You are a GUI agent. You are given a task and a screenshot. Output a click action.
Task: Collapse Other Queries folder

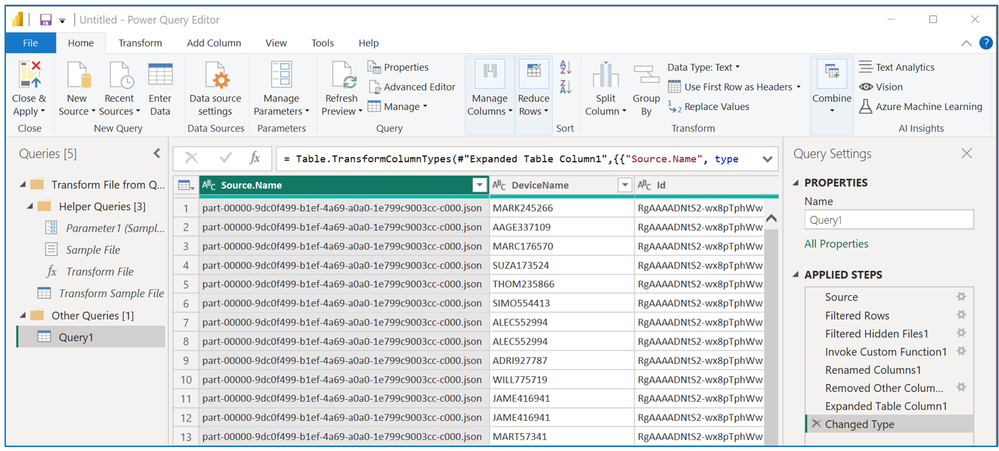(24, 315)
